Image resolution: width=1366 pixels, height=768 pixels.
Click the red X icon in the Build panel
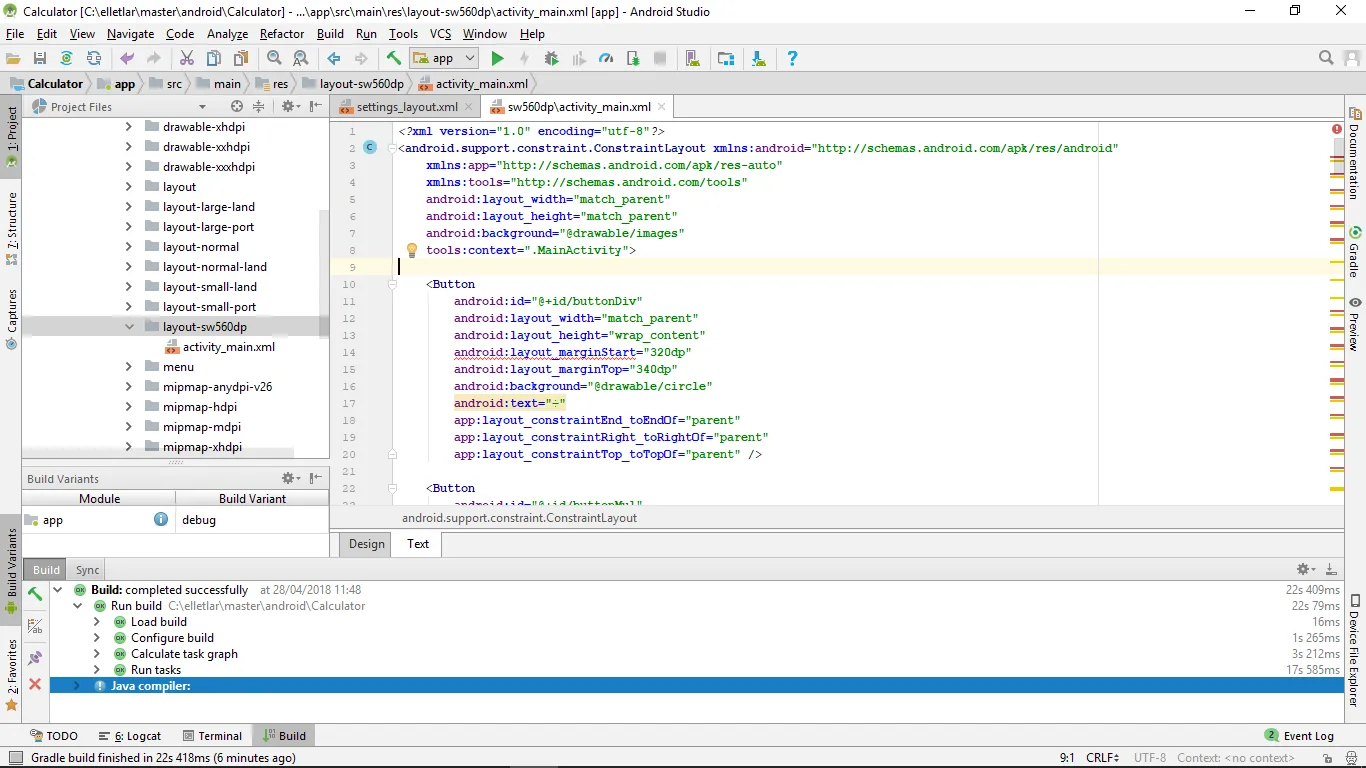click(x=35, y=684)
